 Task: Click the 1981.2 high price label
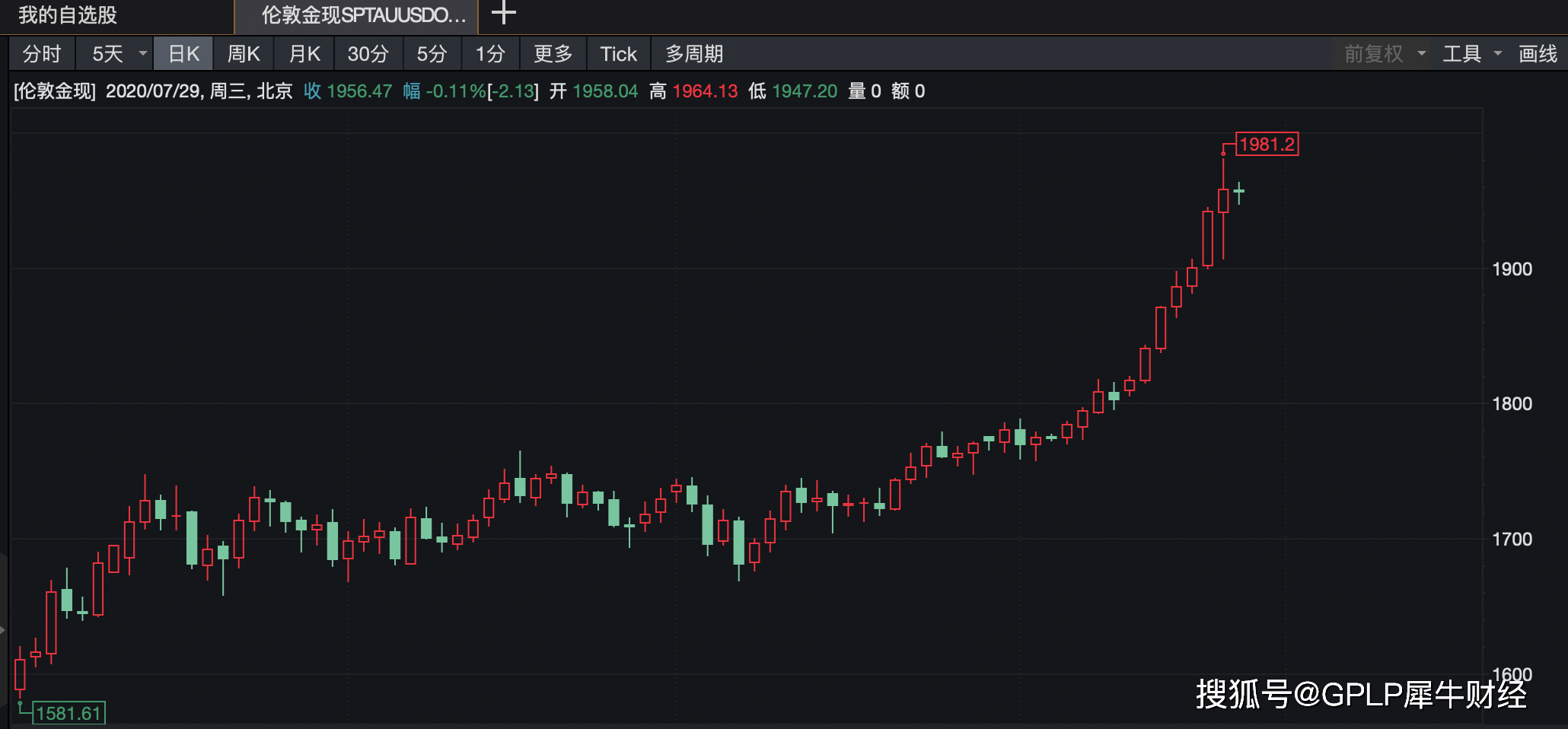coord(1267,144)
